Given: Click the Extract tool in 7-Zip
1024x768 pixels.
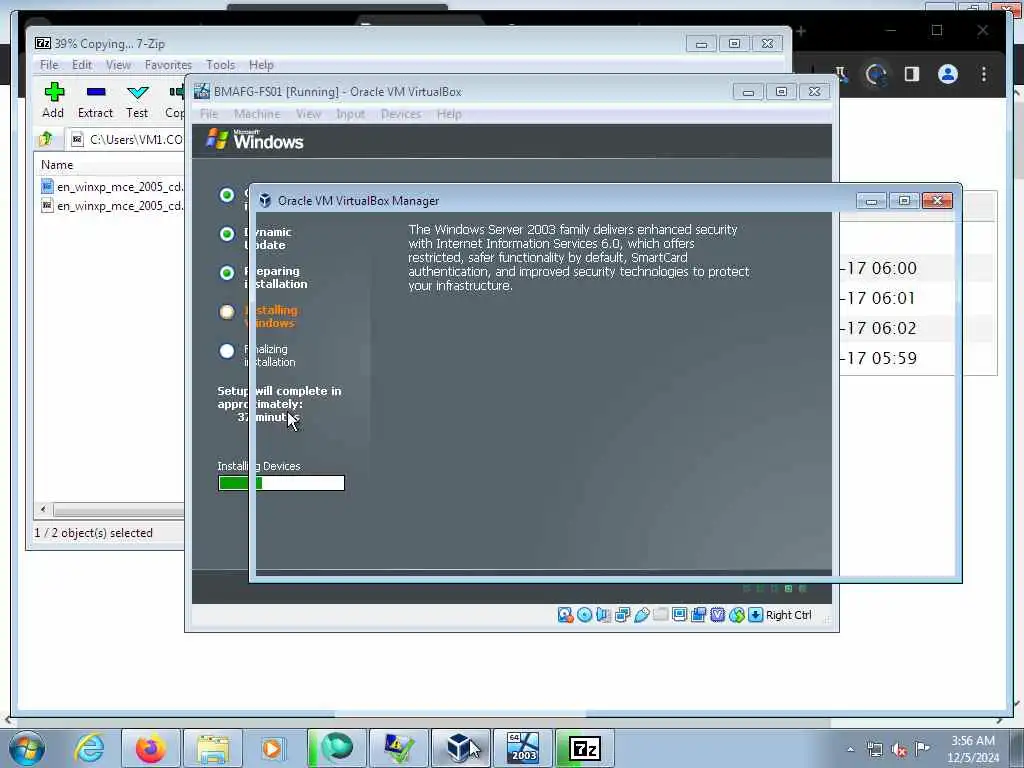Looking at the screenshot, I should [95, 100].
